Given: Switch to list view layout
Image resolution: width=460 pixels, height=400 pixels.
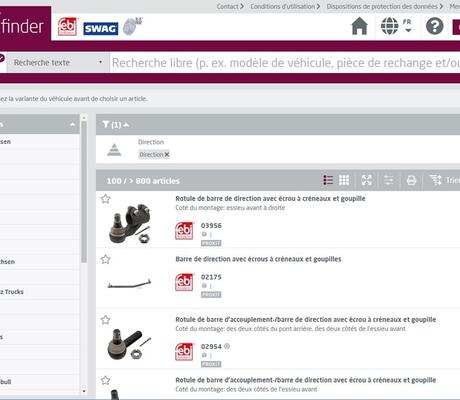Looking at the screenshot, I should pyautogui.click(x=328, y=180).
